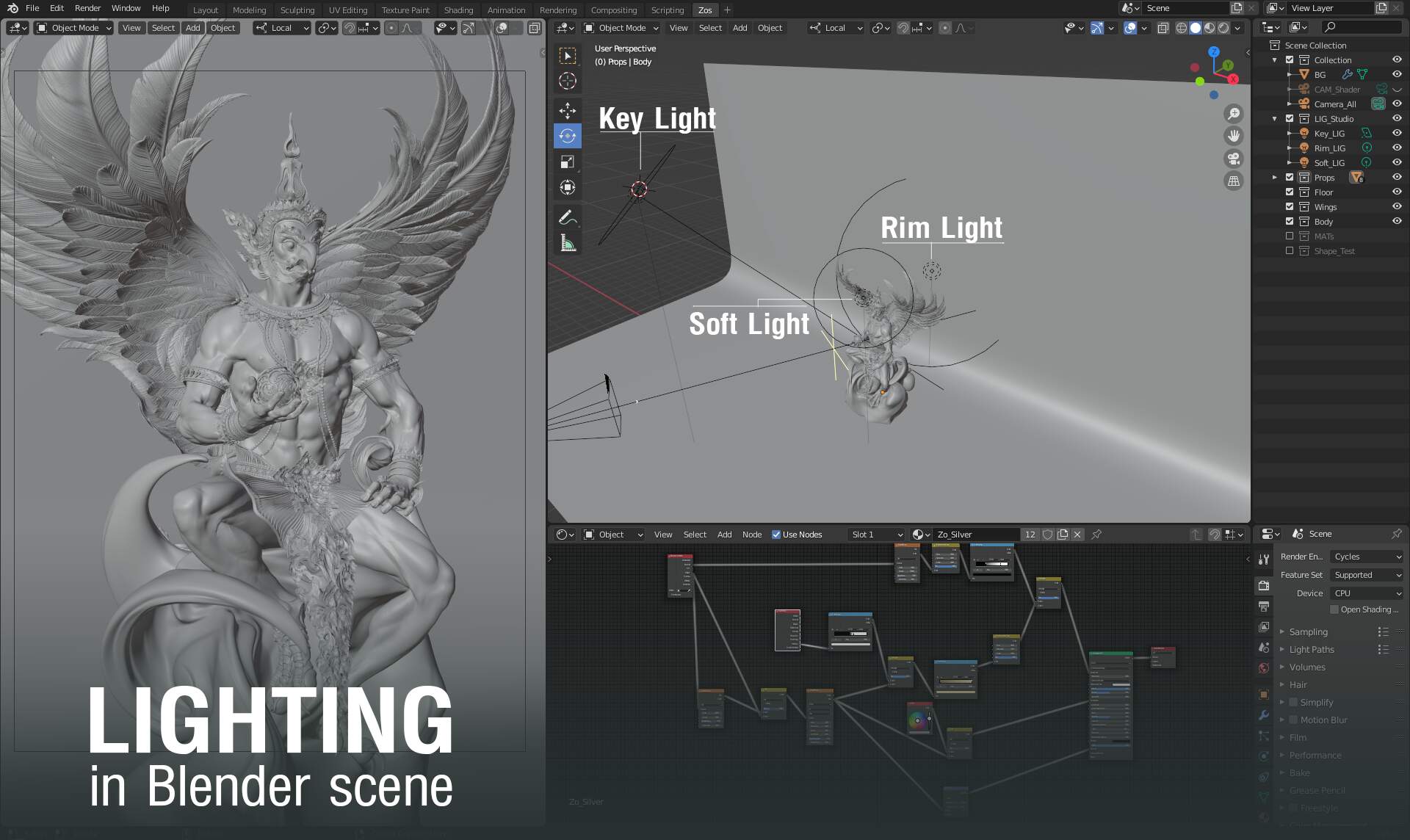Switch to the Shading workspace tab

click(x=458, y=10)
